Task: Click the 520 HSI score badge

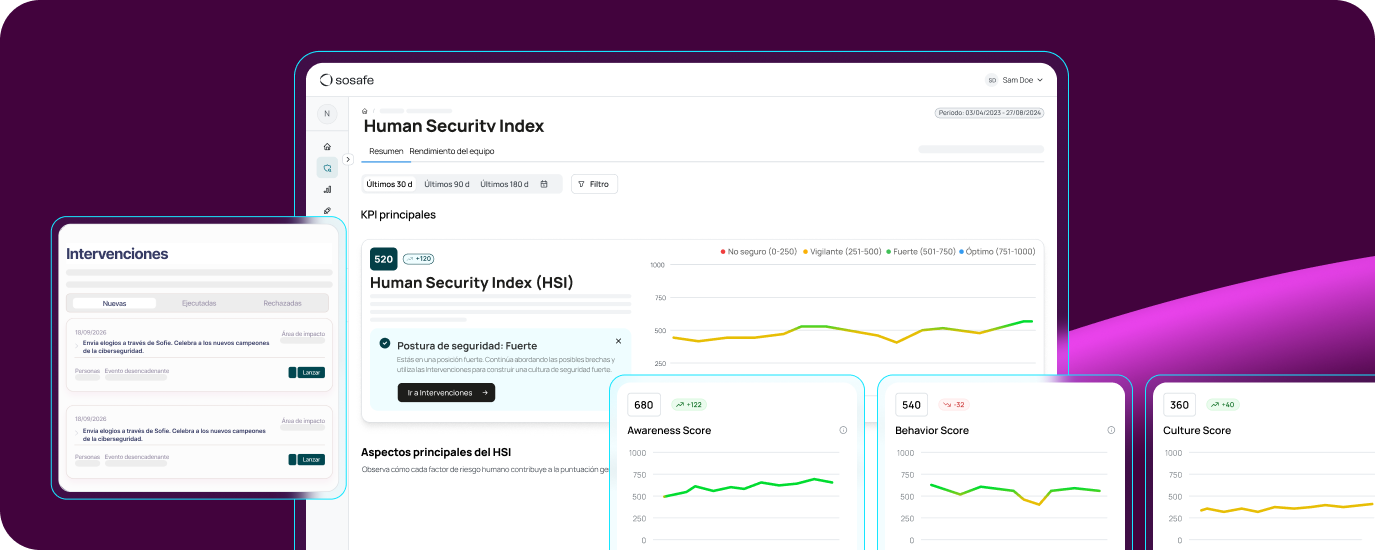Action: tap(383, 259)
